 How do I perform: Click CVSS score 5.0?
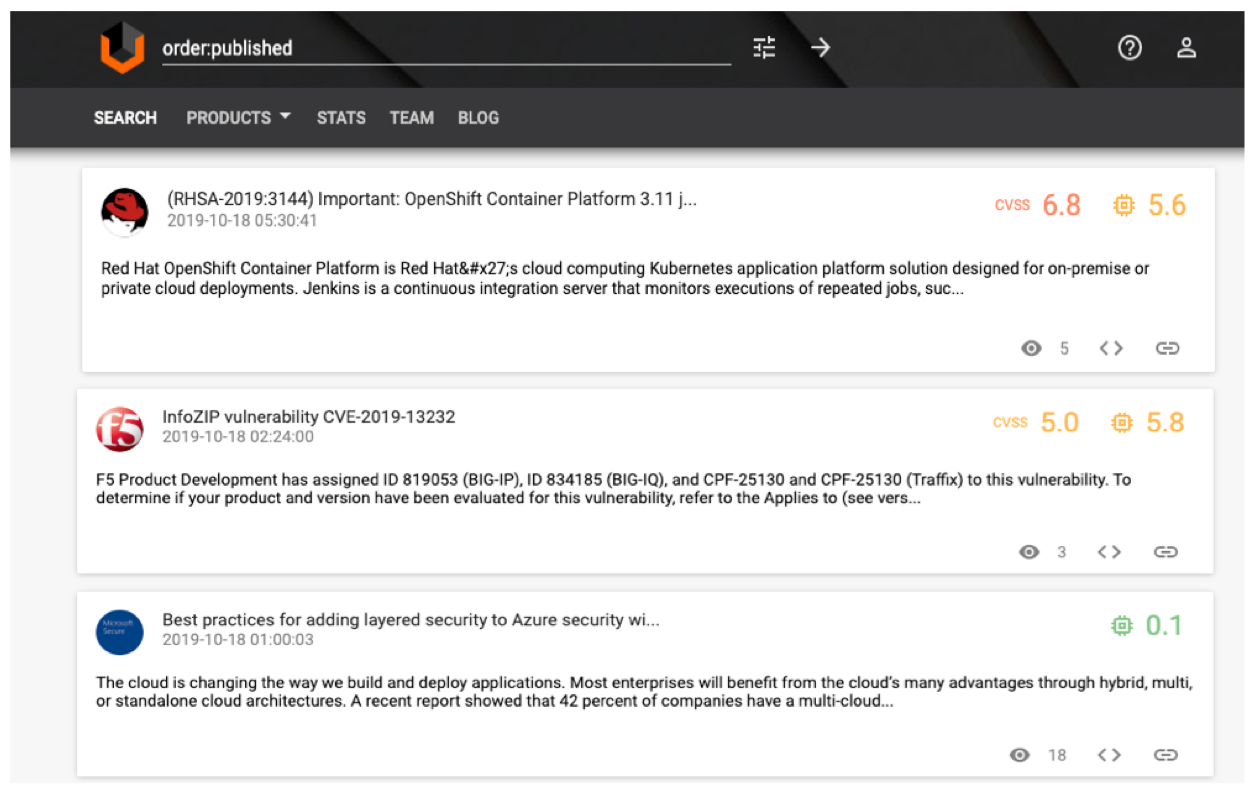point(1059,423)
